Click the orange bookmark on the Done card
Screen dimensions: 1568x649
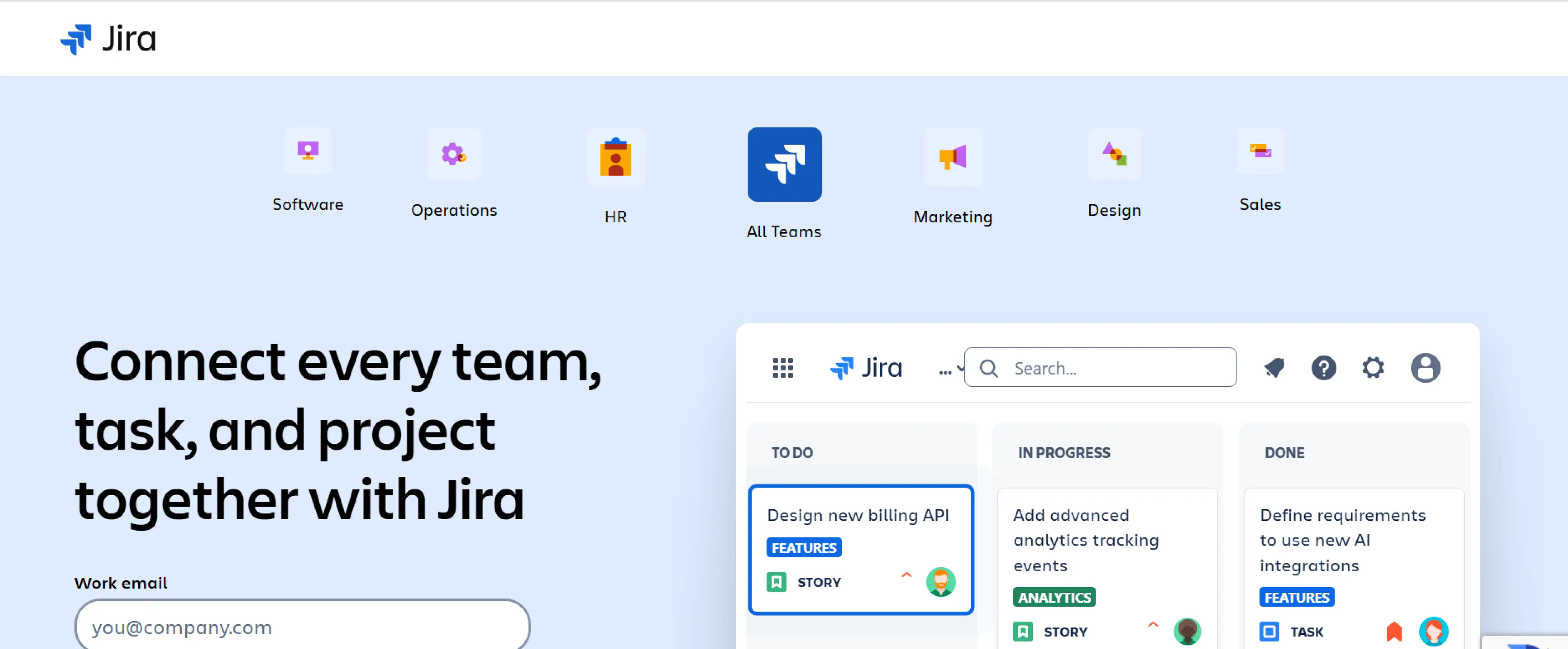(1394, 631)
